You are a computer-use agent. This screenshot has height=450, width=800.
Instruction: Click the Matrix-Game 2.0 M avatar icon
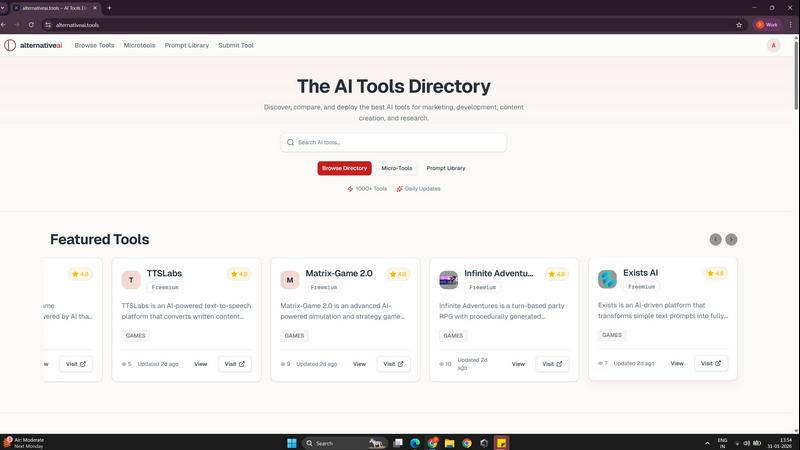click(290, 280)
